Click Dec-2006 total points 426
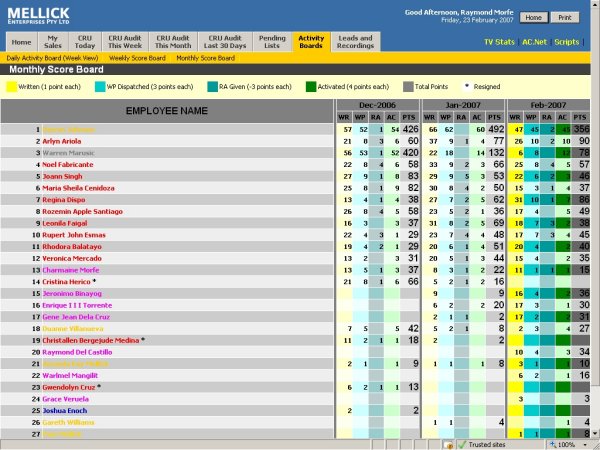 coord(411,129)
